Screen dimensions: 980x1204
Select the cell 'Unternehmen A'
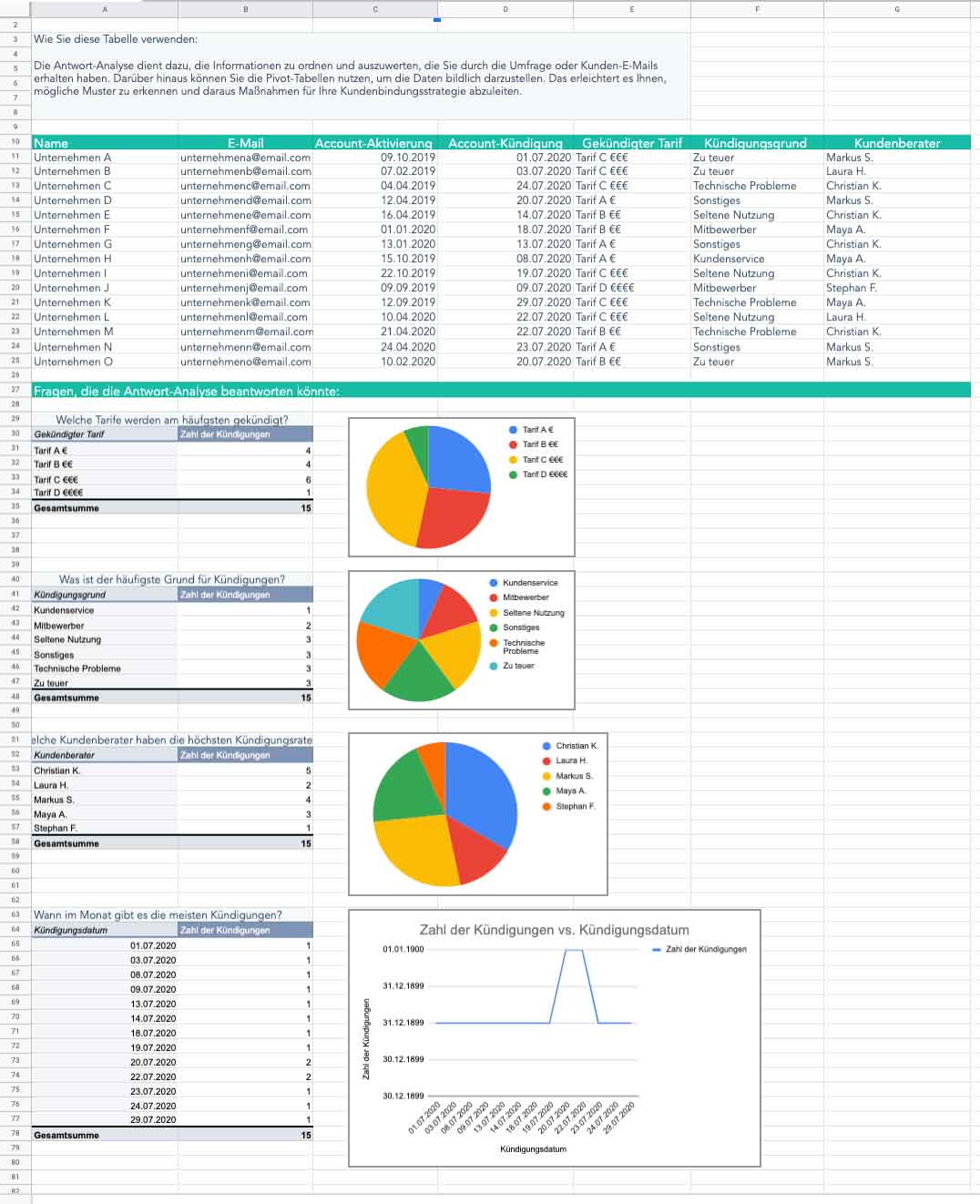coord(105,158)
